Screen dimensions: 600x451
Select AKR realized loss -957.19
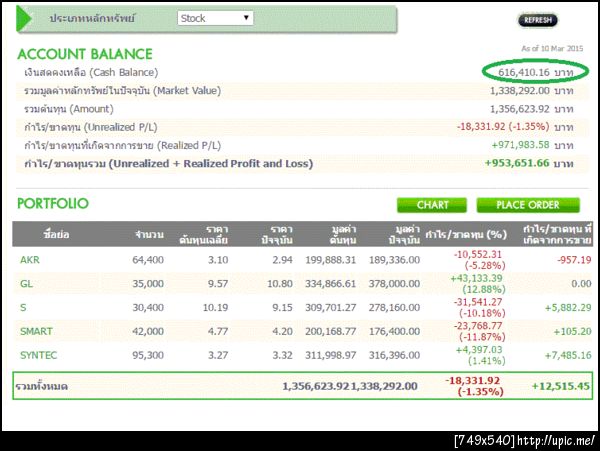coord(574,260)
